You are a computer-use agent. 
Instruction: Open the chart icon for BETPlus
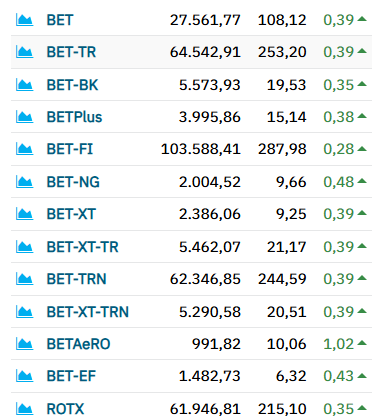coord(25,117)
